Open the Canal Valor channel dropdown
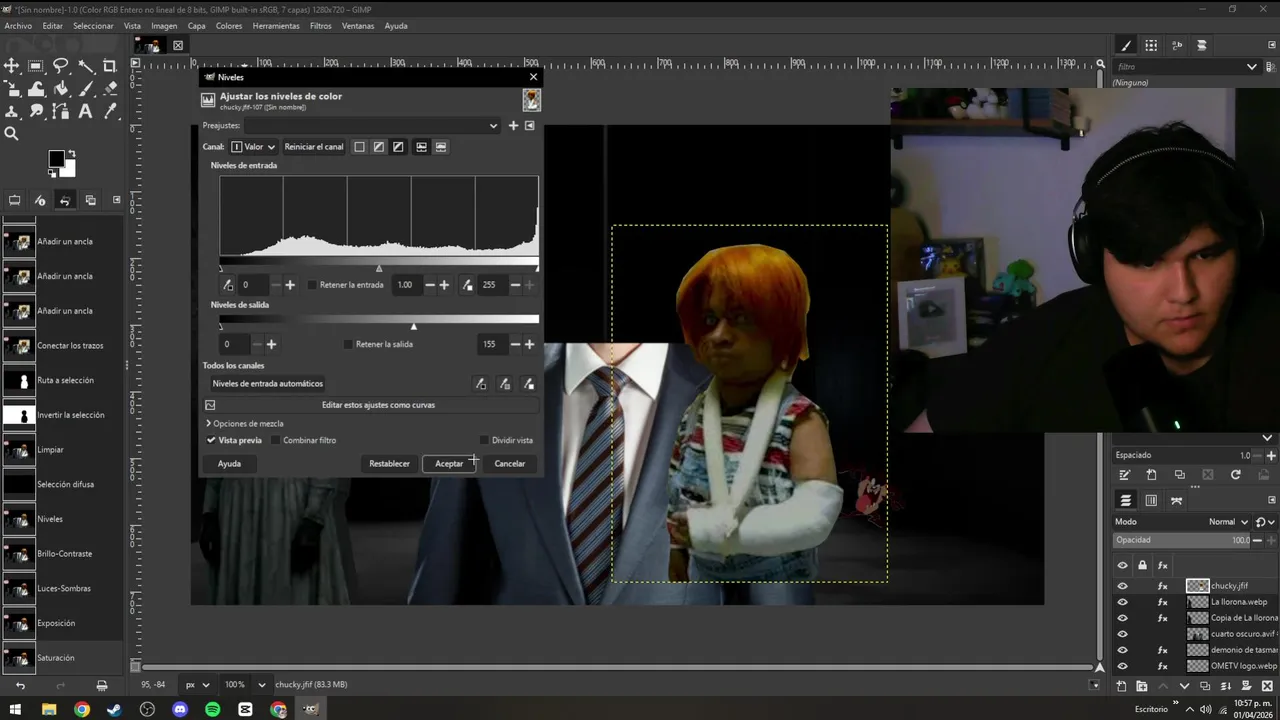 click(254, 147)
